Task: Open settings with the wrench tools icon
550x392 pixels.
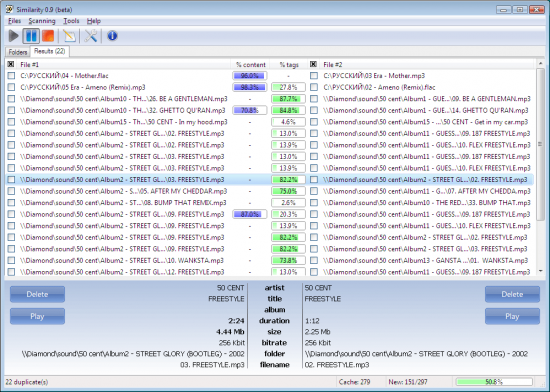Action: [x=90, y=36]
